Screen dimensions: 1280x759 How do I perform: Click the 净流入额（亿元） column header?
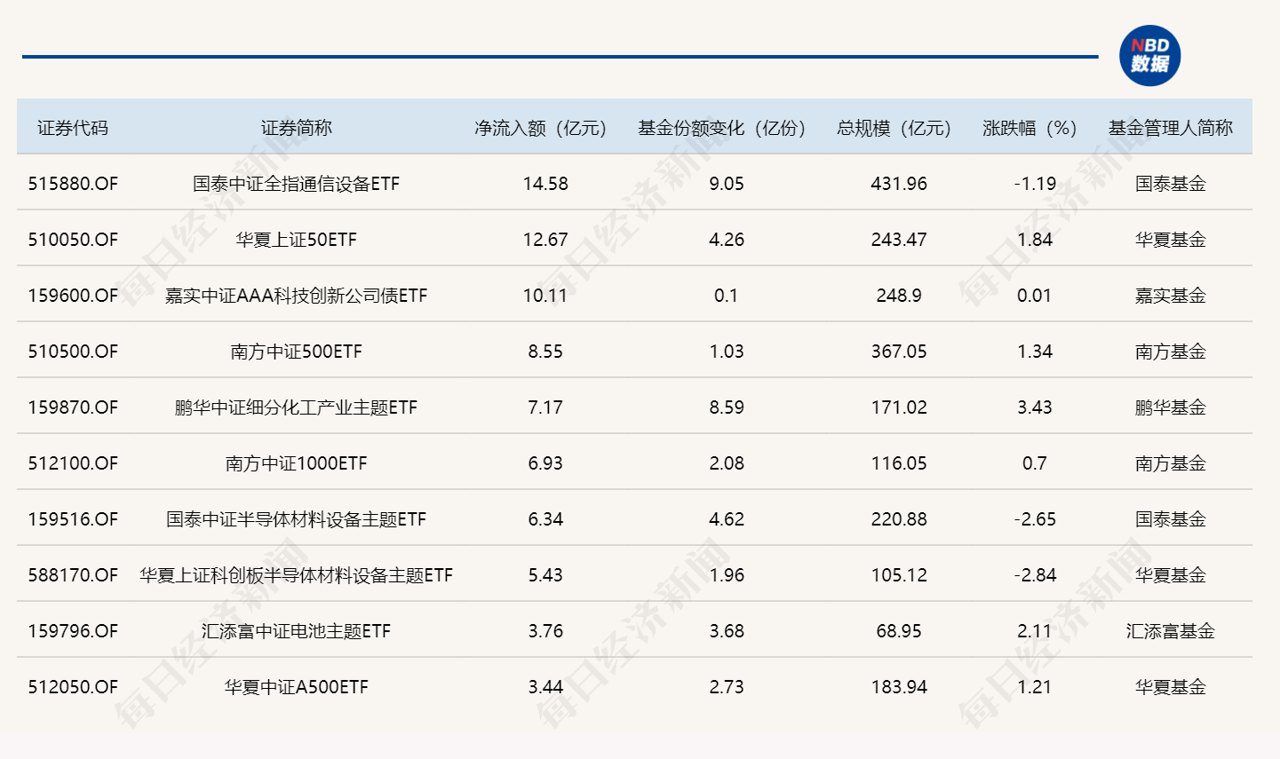coord(541,128)
